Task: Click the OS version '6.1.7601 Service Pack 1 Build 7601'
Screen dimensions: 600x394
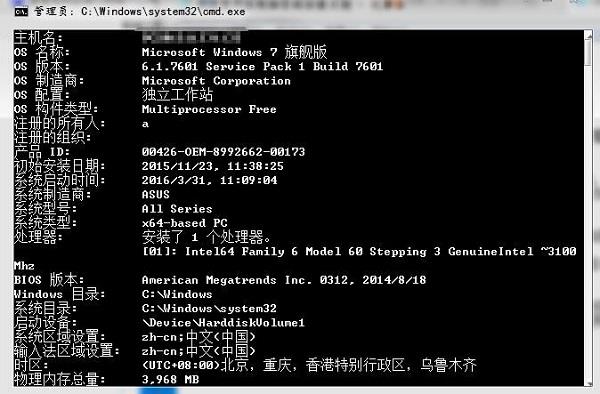Action: tap(262, 67)
